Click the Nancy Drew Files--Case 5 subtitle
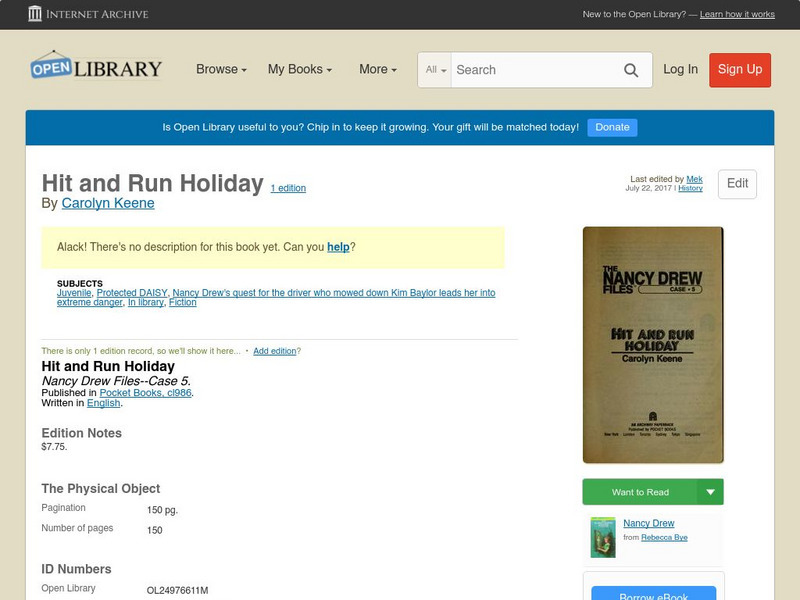This screenshot has width=800, height=600. click(x=116, y=381)
